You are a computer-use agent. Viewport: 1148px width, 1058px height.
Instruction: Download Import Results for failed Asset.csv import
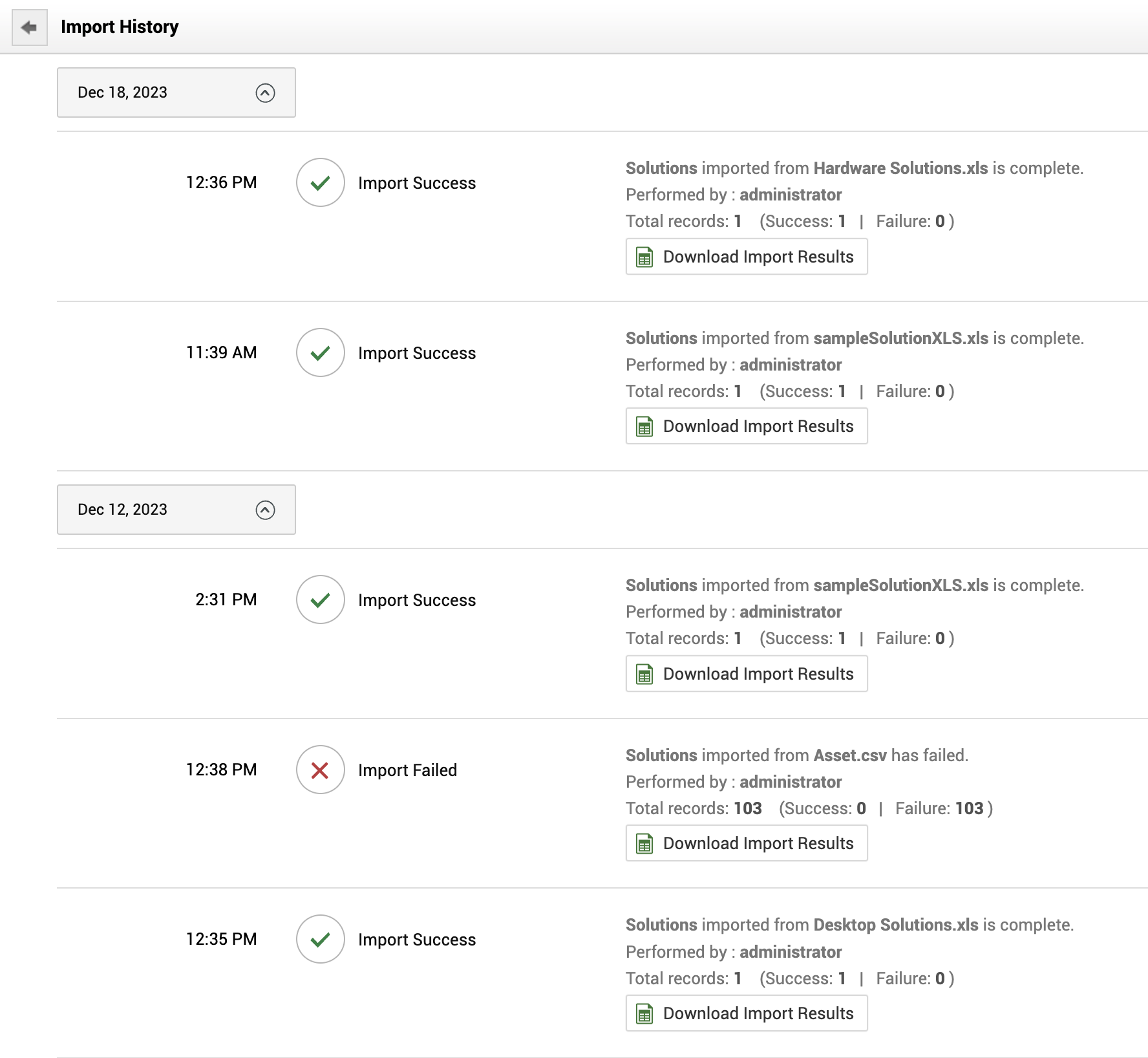pos(747,843)
